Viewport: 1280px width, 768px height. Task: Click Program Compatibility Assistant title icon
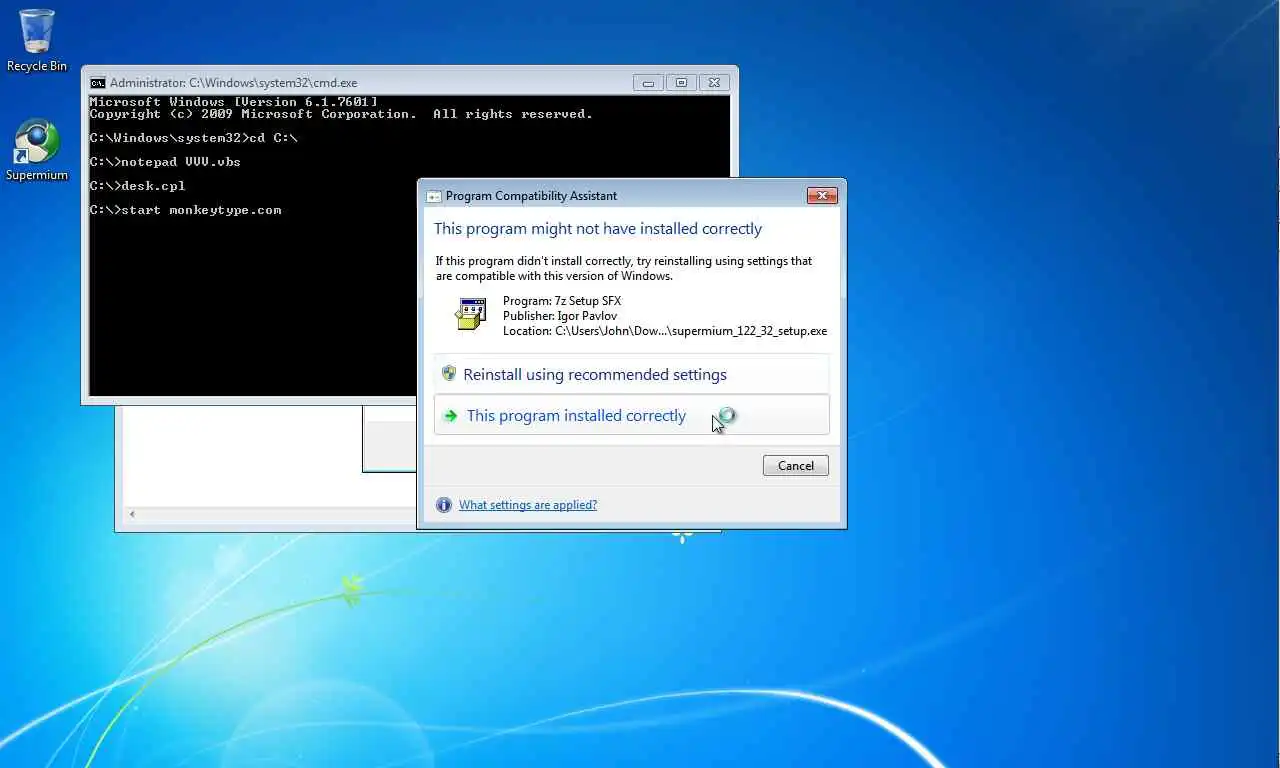point(434,196)
